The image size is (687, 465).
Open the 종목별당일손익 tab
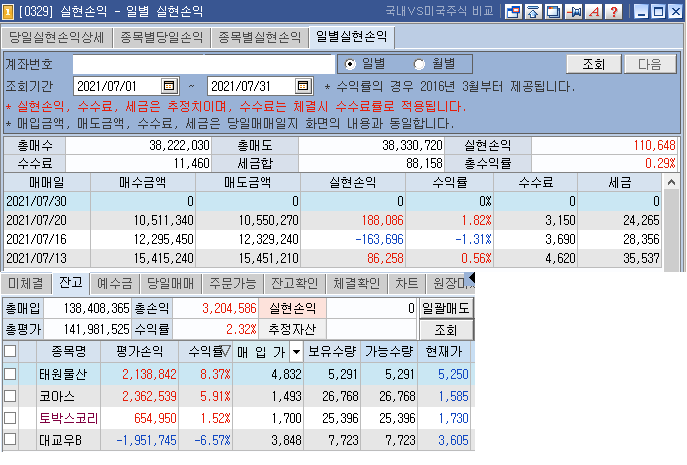coord(162,38)
